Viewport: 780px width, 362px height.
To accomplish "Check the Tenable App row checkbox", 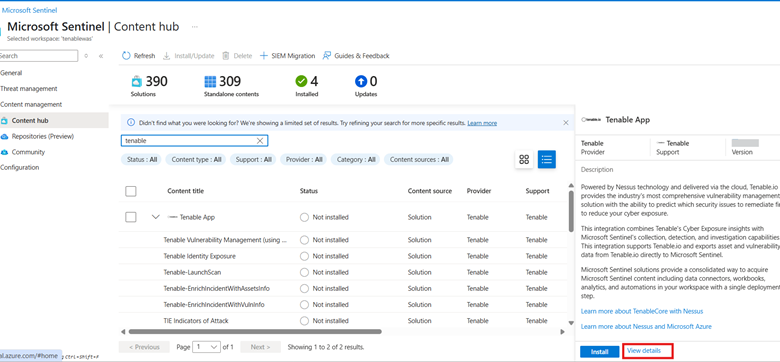I will point(131,217).
